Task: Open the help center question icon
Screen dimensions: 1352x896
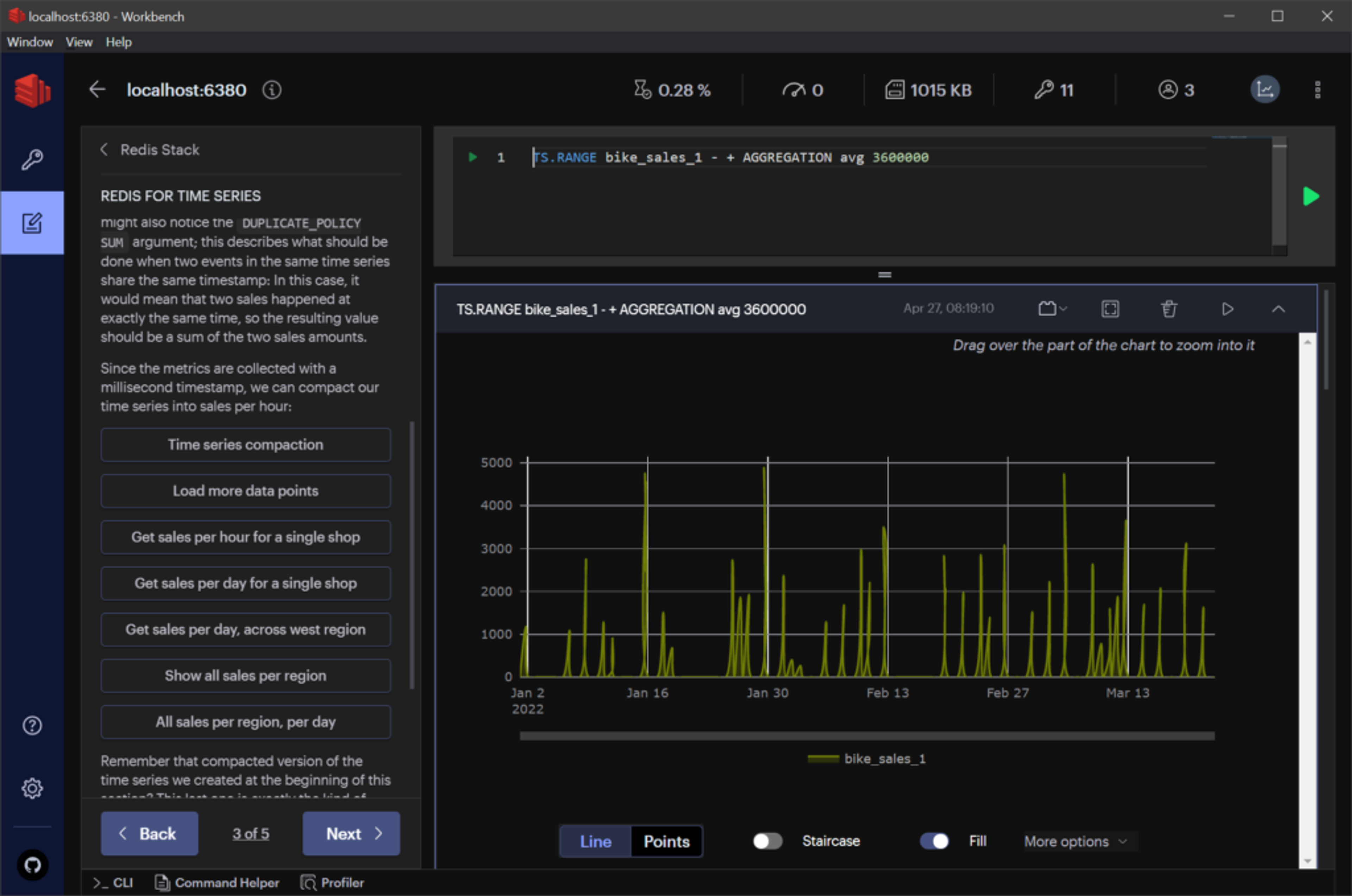Action: click(32, 725)
